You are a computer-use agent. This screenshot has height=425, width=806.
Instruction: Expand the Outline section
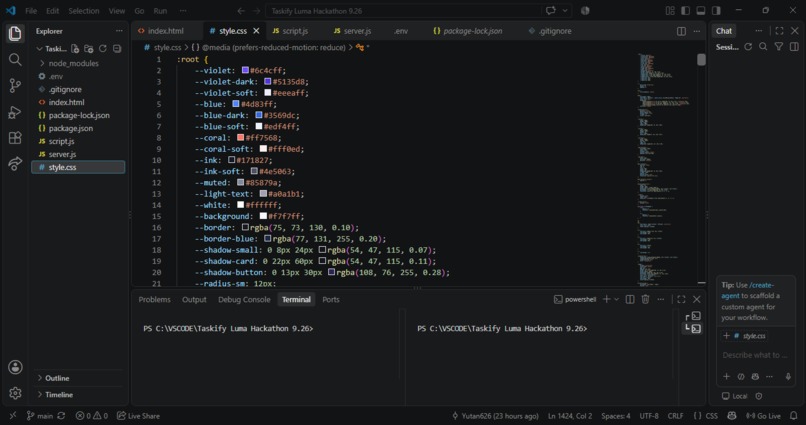(x=57, y=378)
